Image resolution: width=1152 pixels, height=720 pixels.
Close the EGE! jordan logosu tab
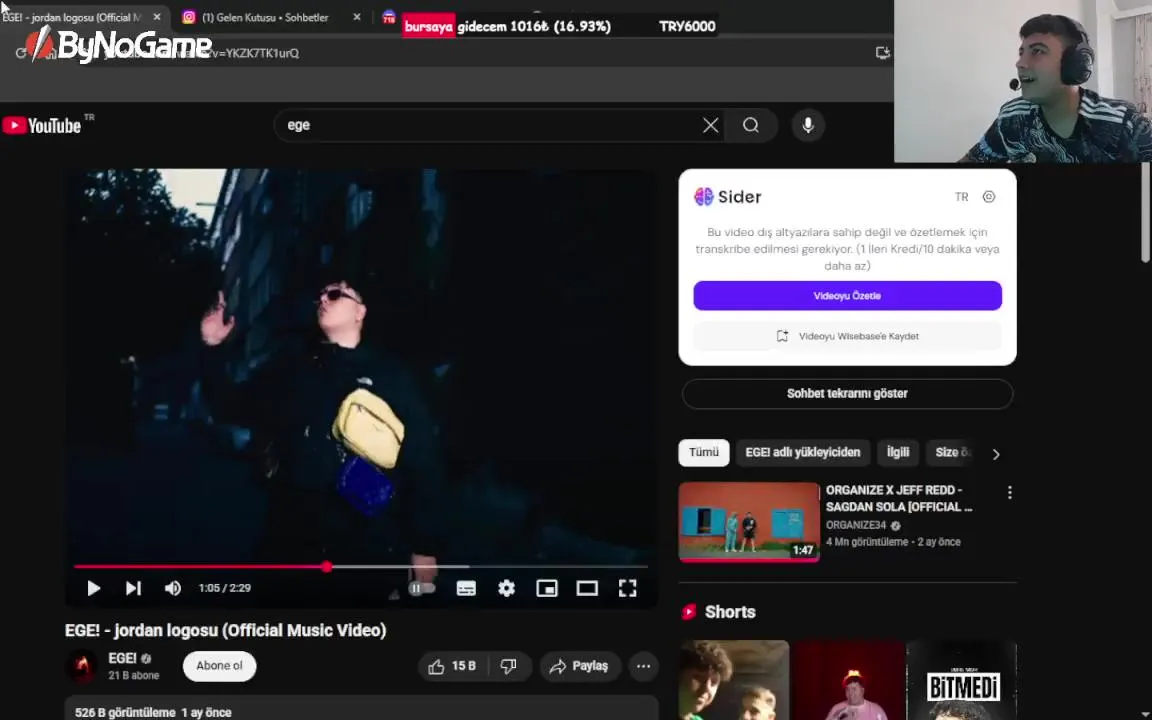point(156,17)
